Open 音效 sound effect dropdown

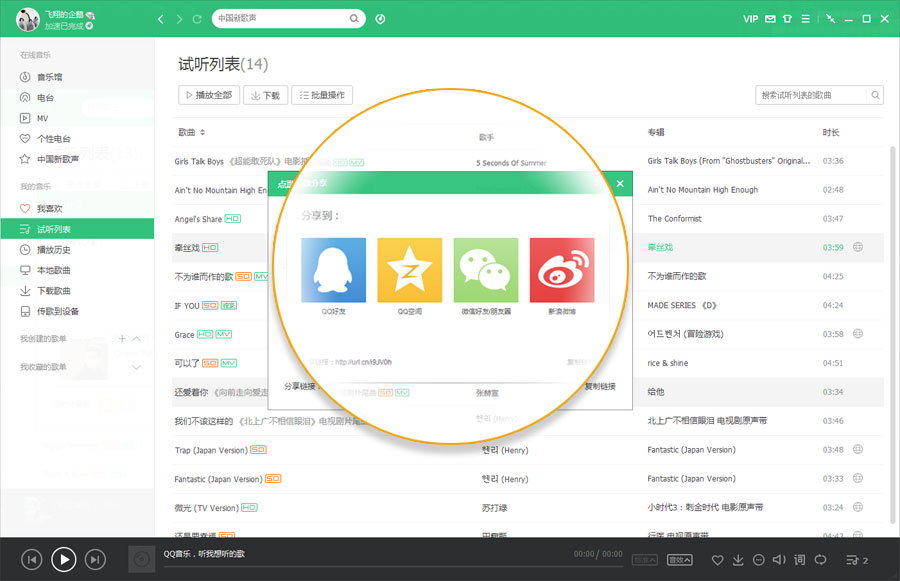click(680, 560)
